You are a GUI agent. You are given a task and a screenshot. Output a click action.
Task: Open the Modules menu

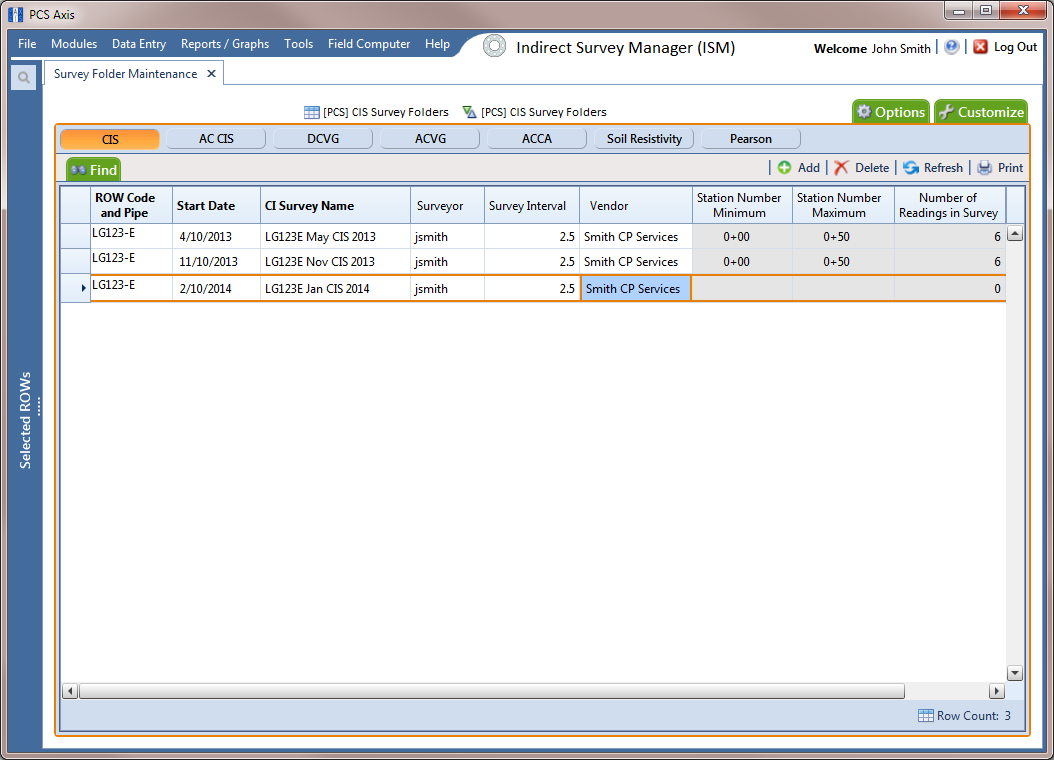(74, 44)
